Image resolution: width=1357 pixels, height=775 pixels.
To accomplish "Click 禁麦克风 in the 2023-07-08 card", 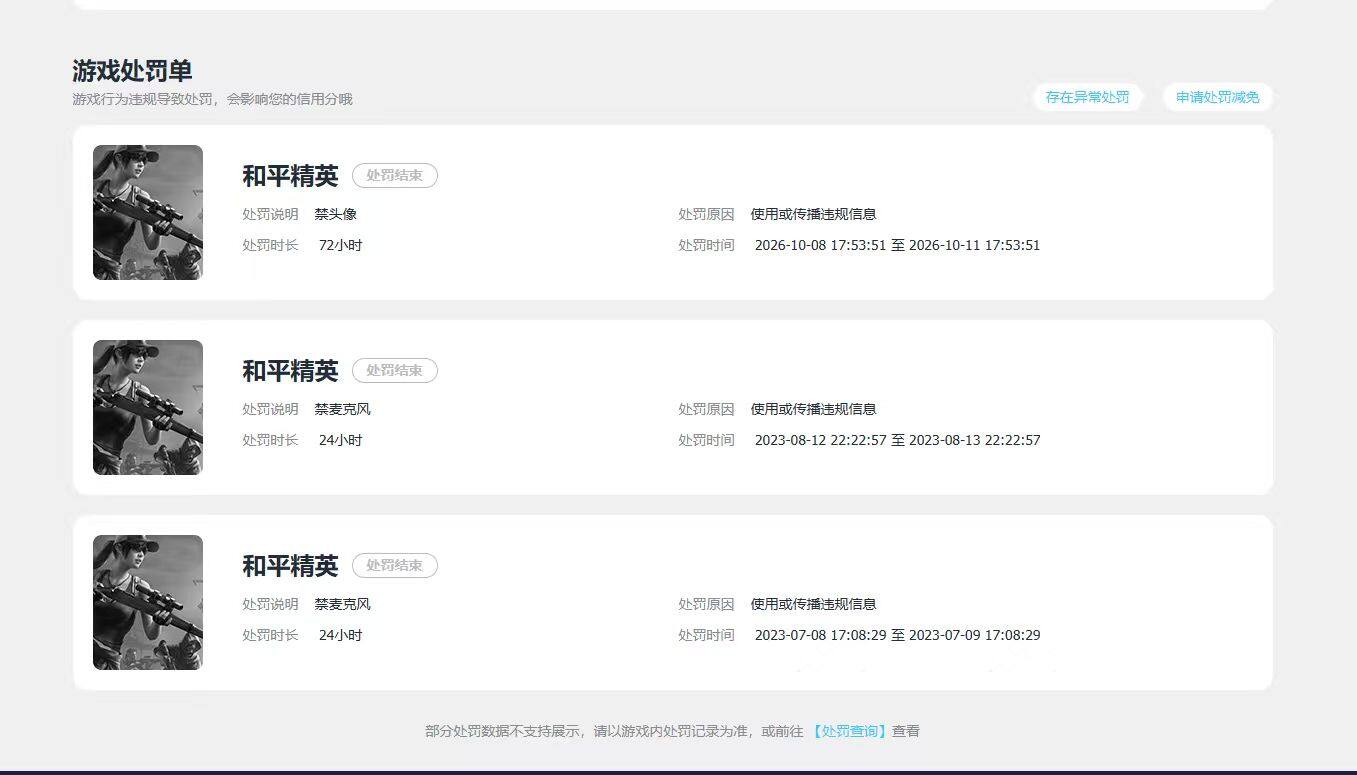I will pyautogui.click(x=343, y=604).
